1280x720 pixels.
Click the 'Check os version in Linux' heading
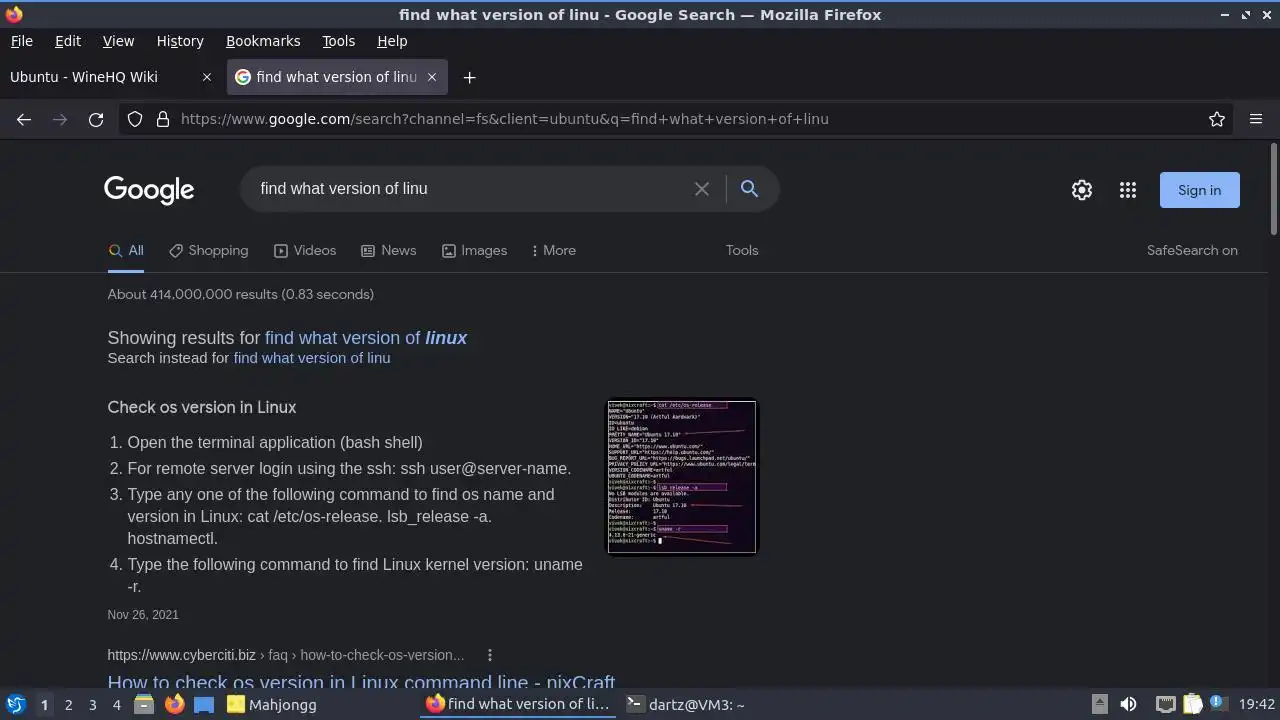click(x=202, y=408)
